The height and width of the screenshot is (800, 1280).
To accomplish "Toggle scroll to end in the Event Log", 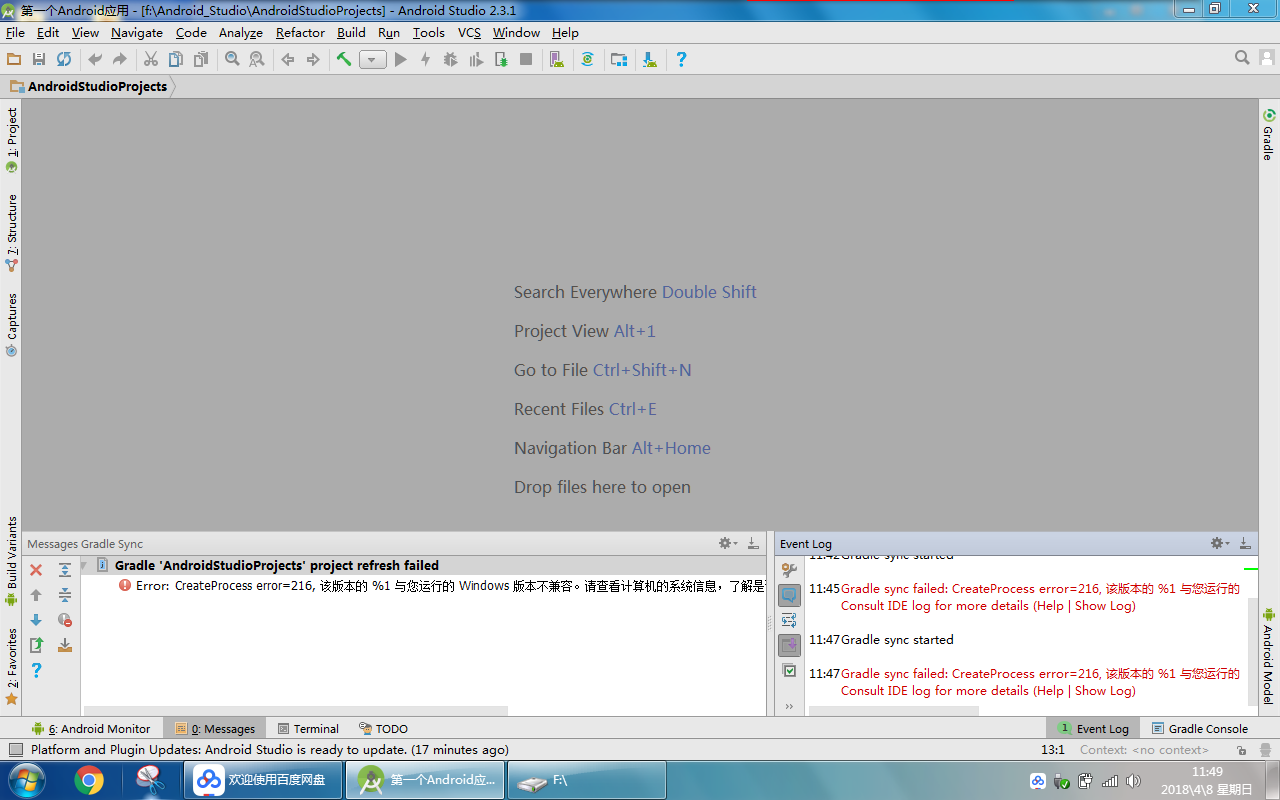I will (790, 646).
